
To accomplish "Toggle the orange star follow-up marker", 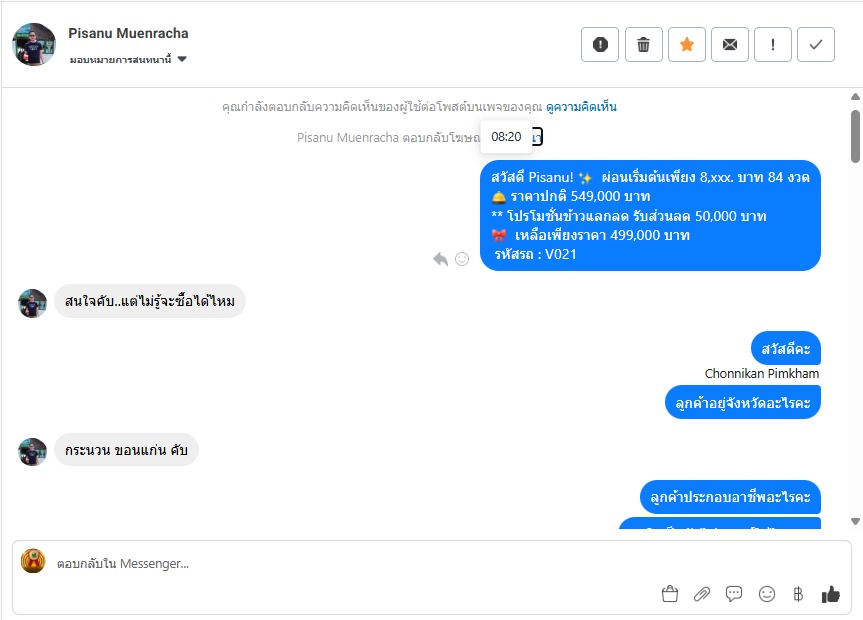I will [x=686, y=44].
